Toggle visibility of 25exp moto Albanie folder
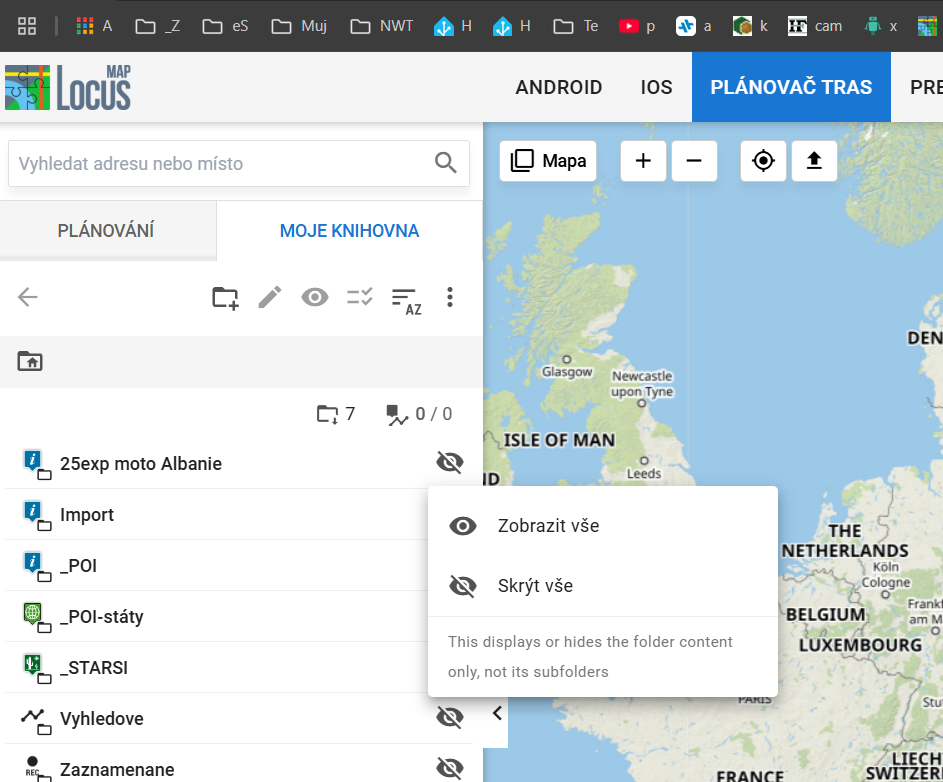 (450, 462)
